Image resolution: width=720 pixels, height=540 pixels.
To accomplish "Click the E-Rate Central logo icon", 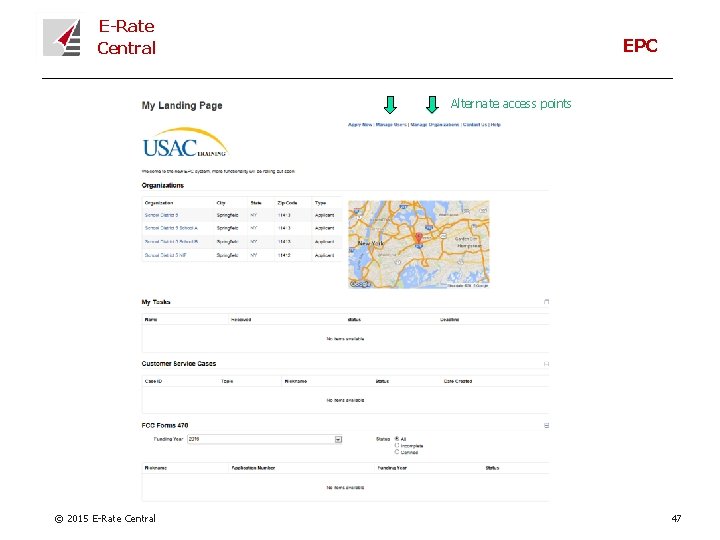I will (62, 37).
